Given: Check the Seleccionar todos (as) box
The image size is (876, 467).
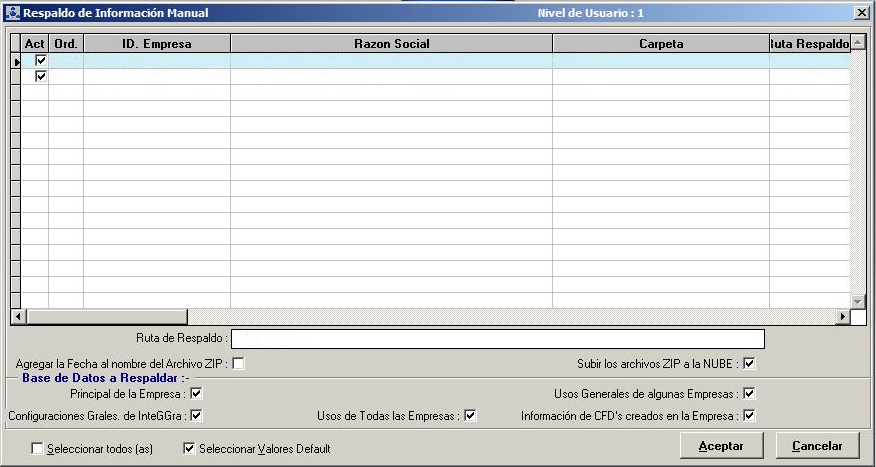Looking at the screenshot, I should (x=38, y=449).
